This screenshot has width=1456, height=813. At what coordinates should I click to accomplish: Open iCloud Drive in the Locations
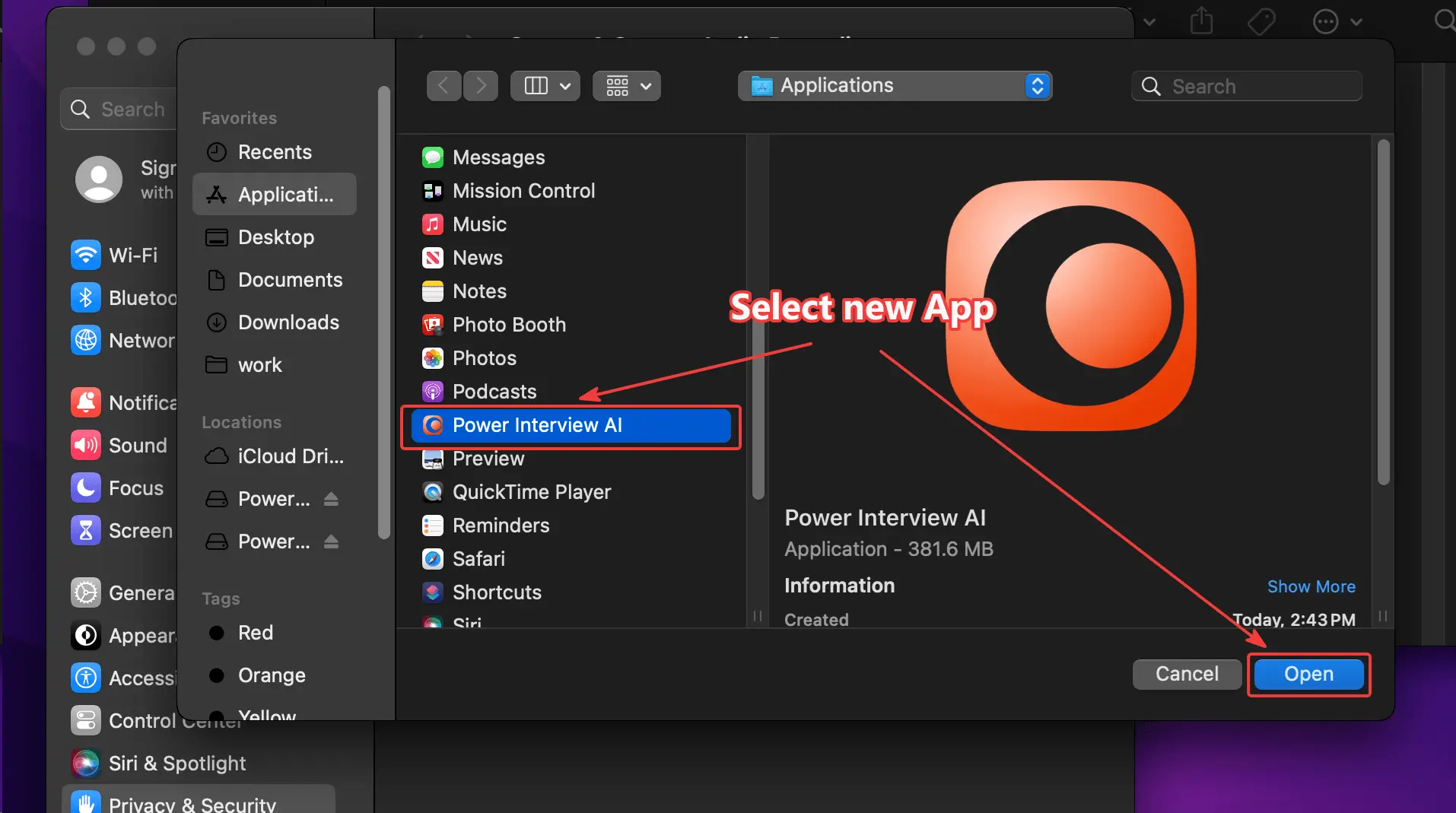coord(274,456)
